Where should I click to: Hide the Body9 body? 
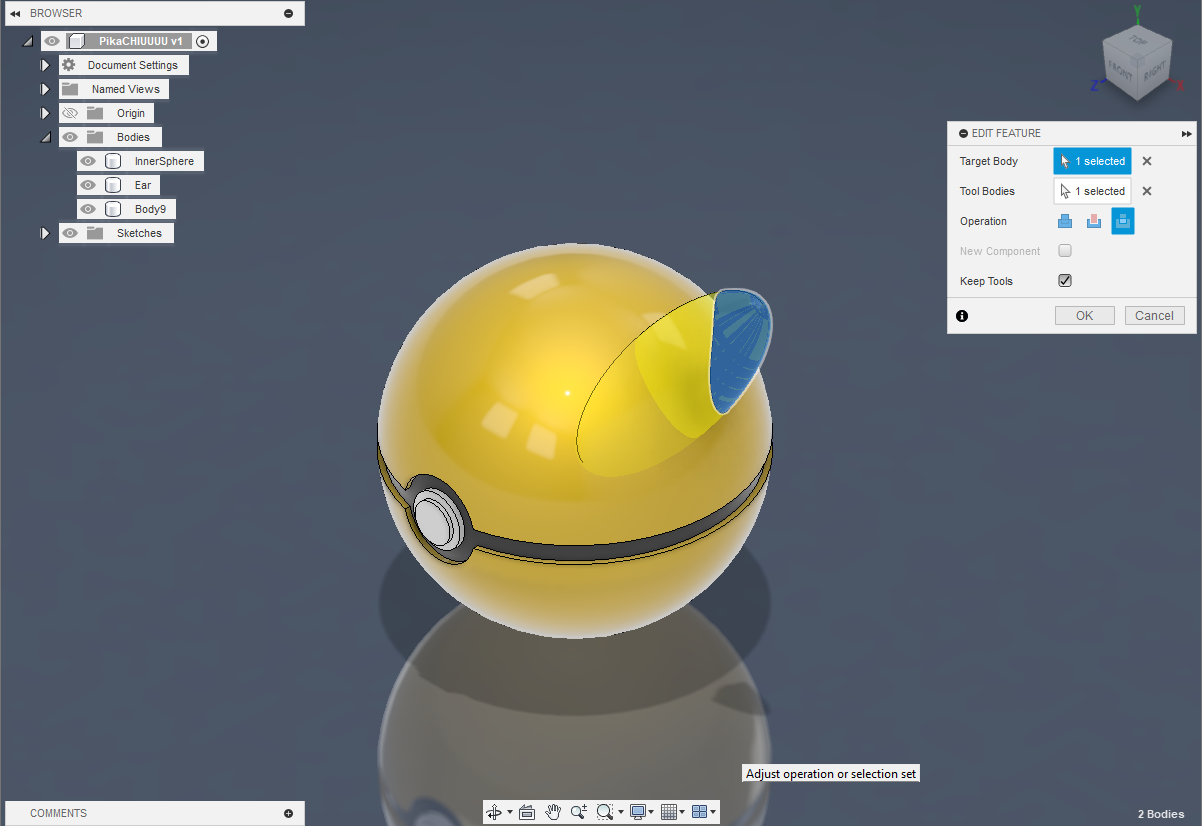[88, 209]
